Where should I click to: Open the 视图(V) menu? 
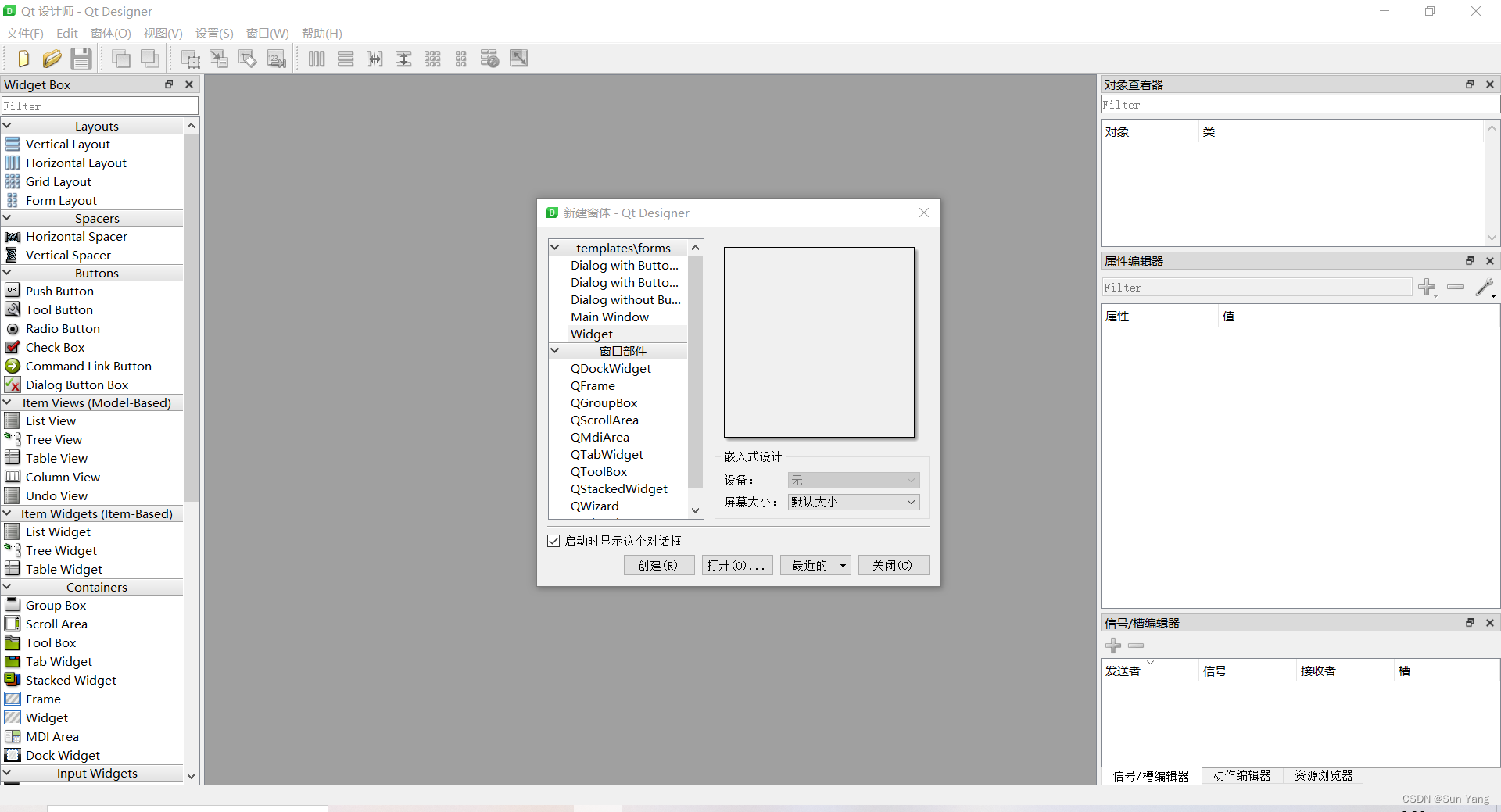163,33
